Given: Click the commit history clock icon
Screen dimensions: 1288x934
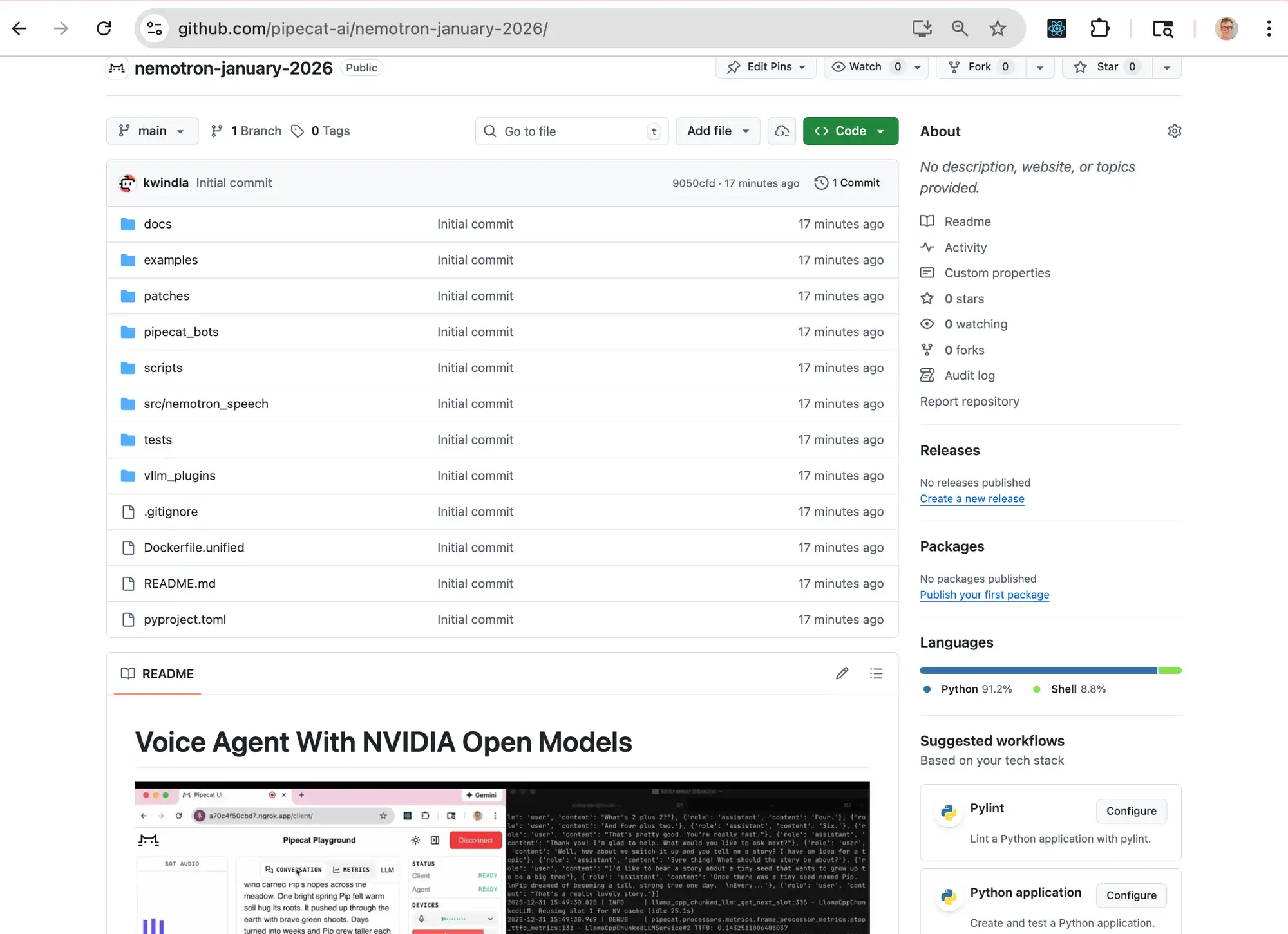Looking at the screenshot, I should pos(821,183).
